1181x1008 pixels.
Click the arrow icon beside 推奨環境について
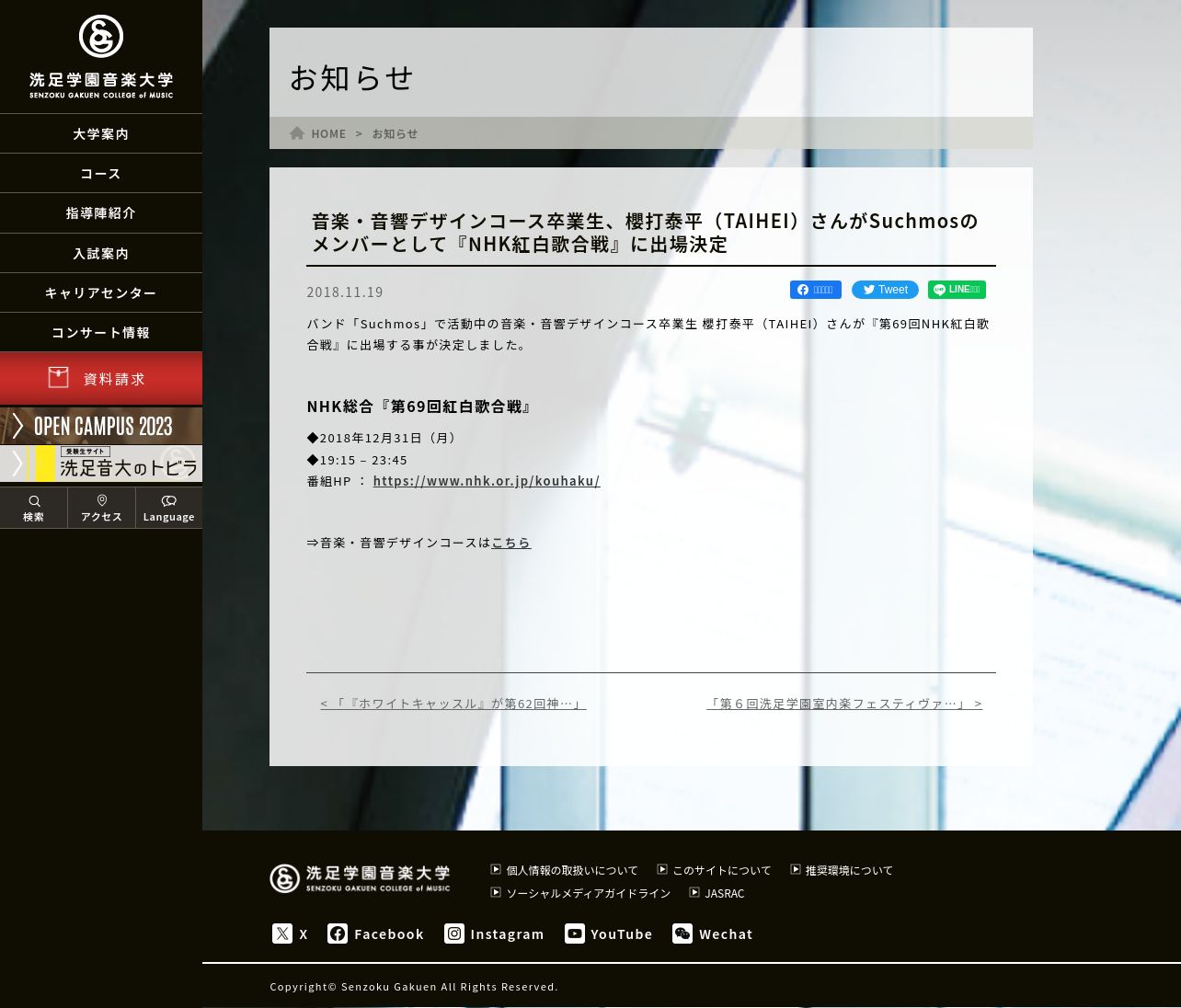[796, 869]
